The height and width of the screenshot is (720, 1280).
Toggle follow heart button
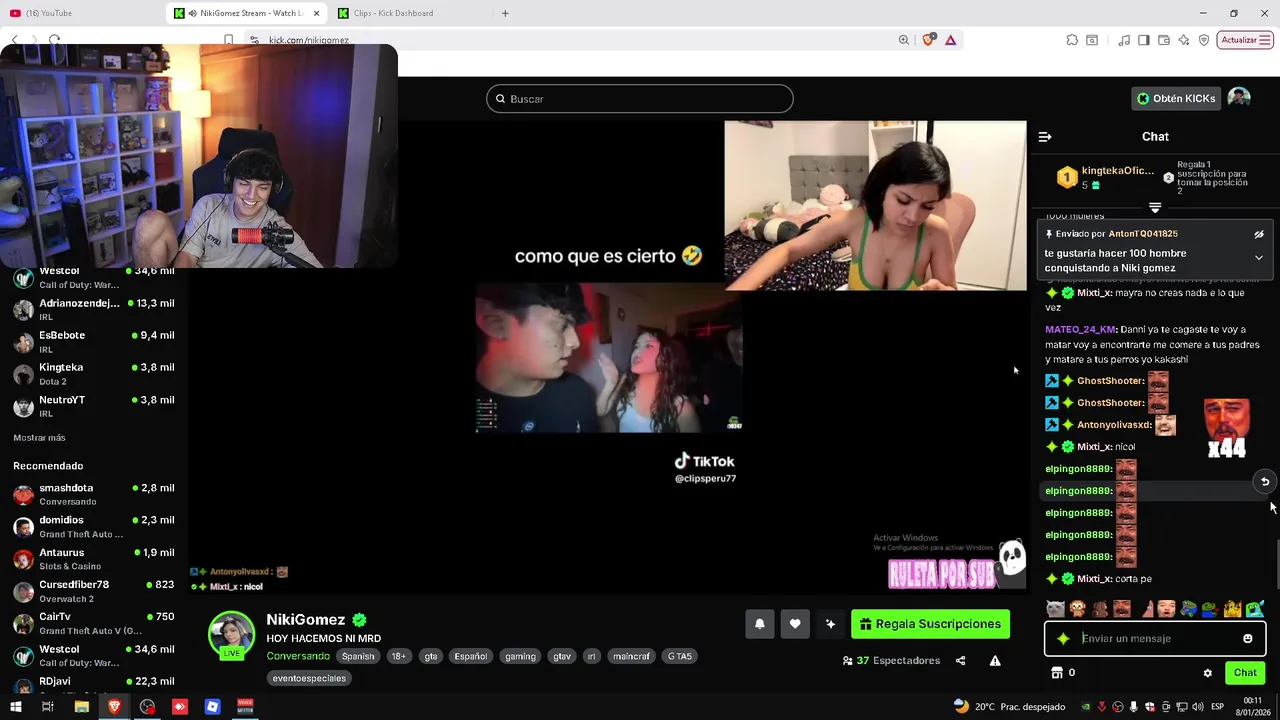pyautogui.click(x=795, y=624)
